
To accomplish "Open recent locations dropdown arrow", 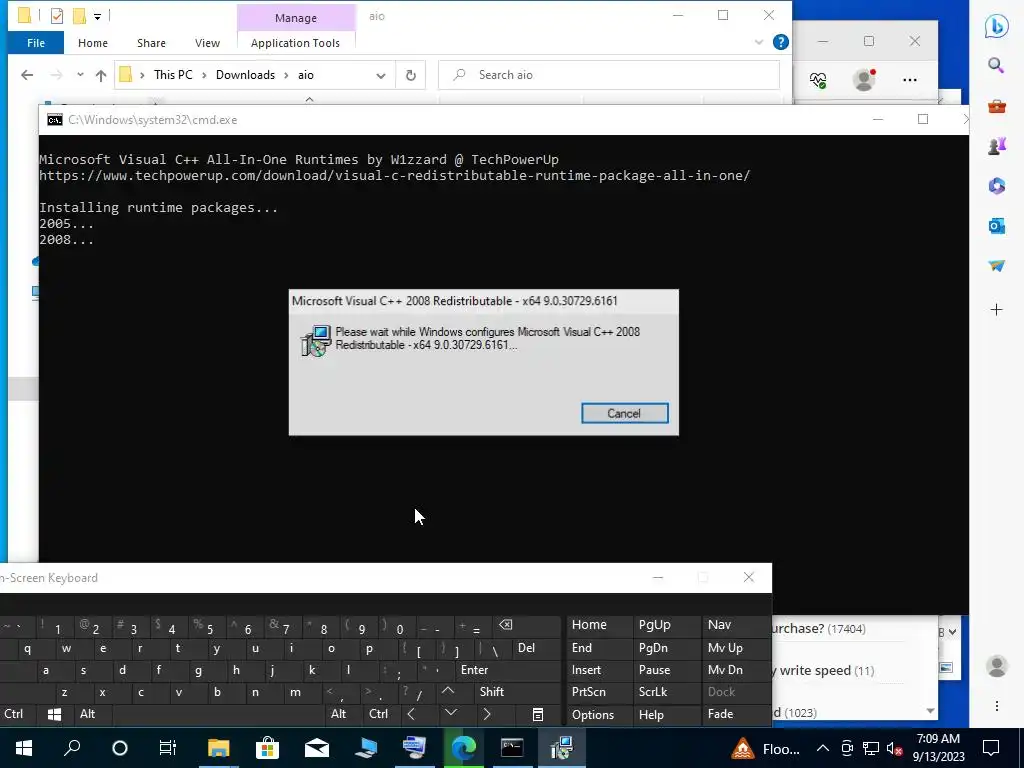I will tap(80, 75).
